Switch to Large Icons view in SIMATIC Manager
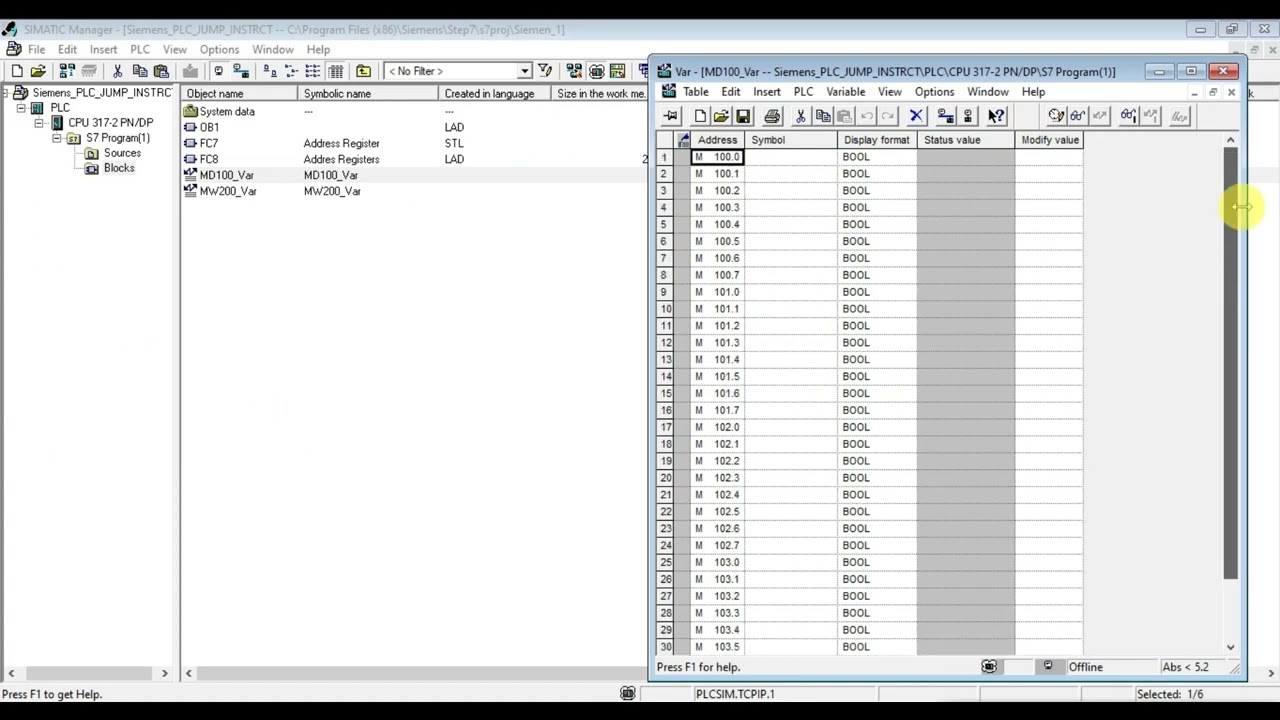This screenshot has height=720, width=1280. point(269,71)
